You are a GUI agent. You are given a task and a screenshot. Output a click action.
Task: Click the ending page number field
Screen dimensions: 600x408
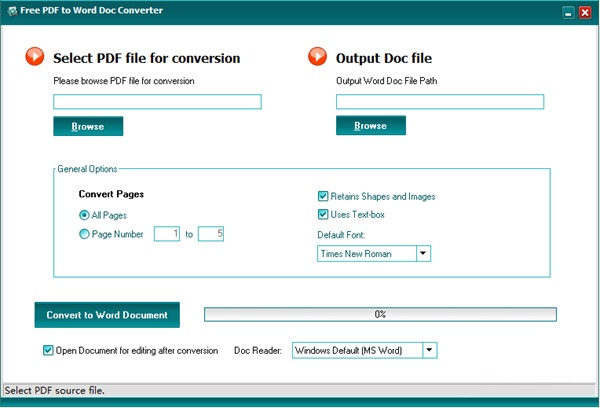click(211, 234)
